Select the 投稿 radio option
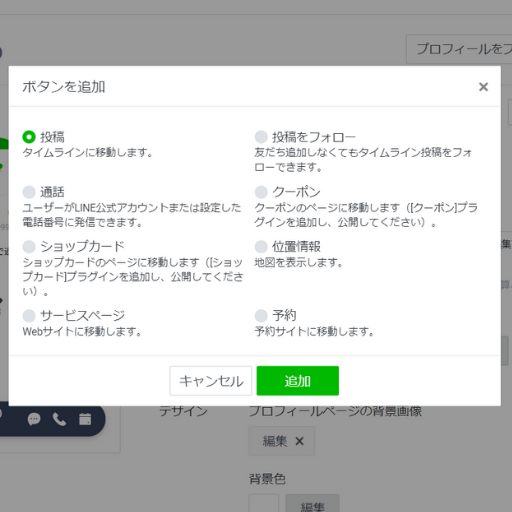The image size is (512, 512). click(29, 137)
